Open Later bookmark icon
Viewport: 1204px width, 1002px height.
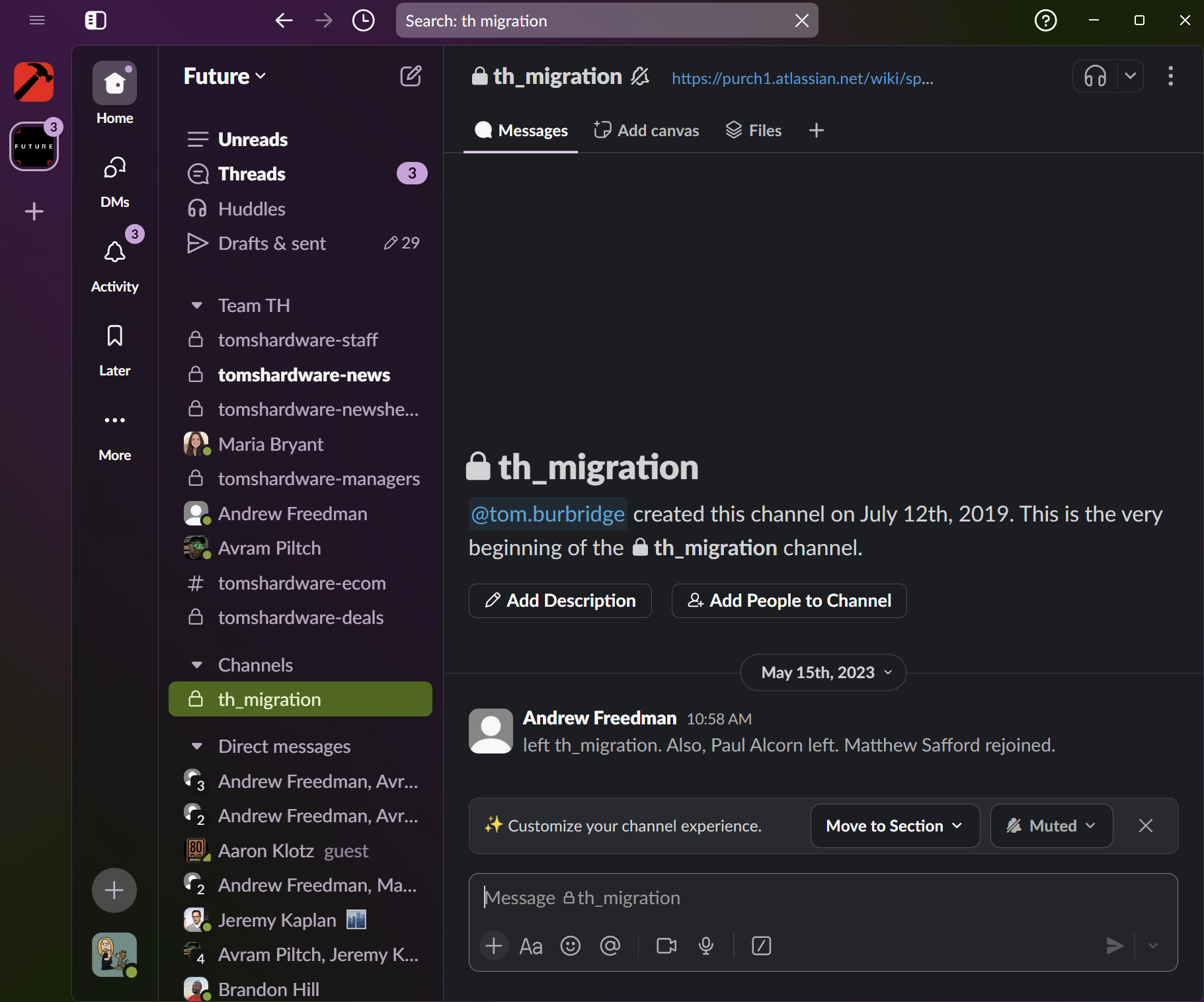[114, 350]
